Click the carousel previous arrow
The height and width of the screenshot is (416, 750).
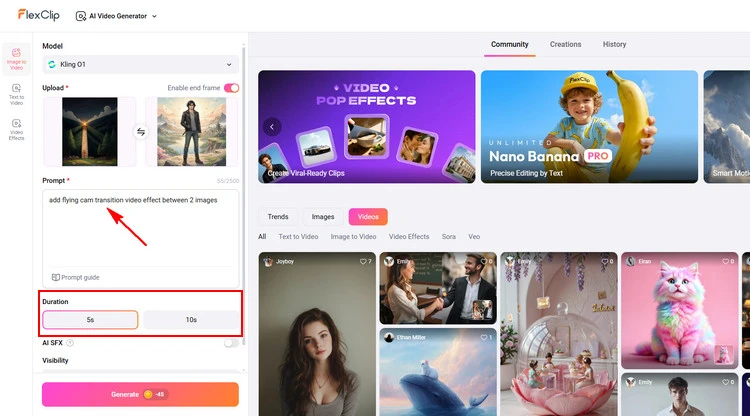pos(272,127)
